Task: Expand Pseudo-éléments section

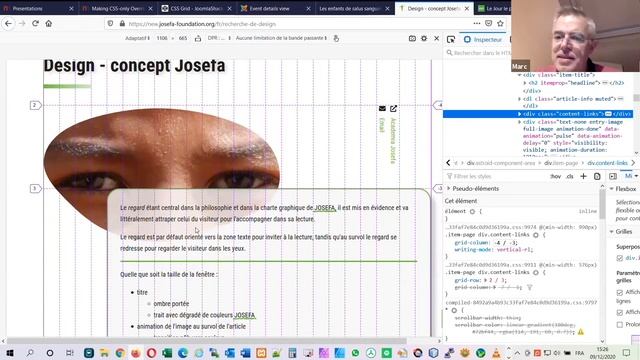Action: [x=449, y=189]
